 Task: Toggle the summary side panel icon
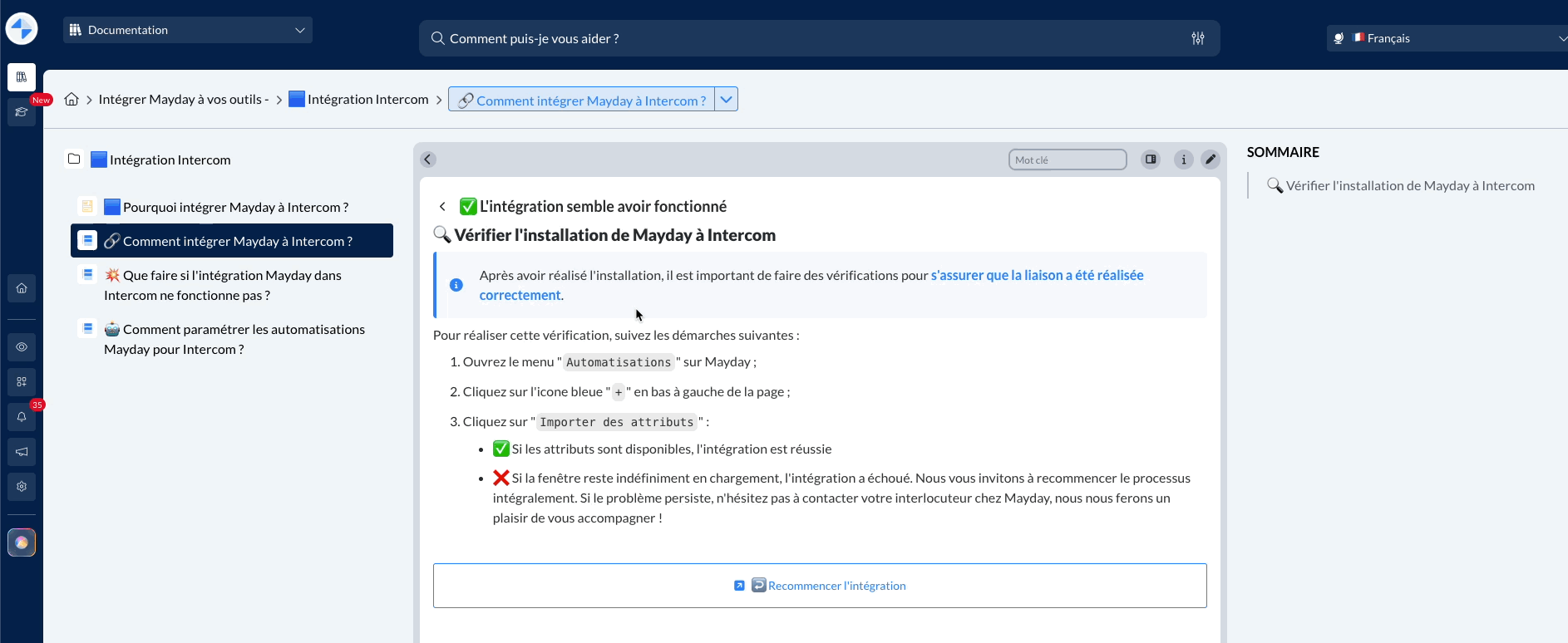tap(1151, 160)
